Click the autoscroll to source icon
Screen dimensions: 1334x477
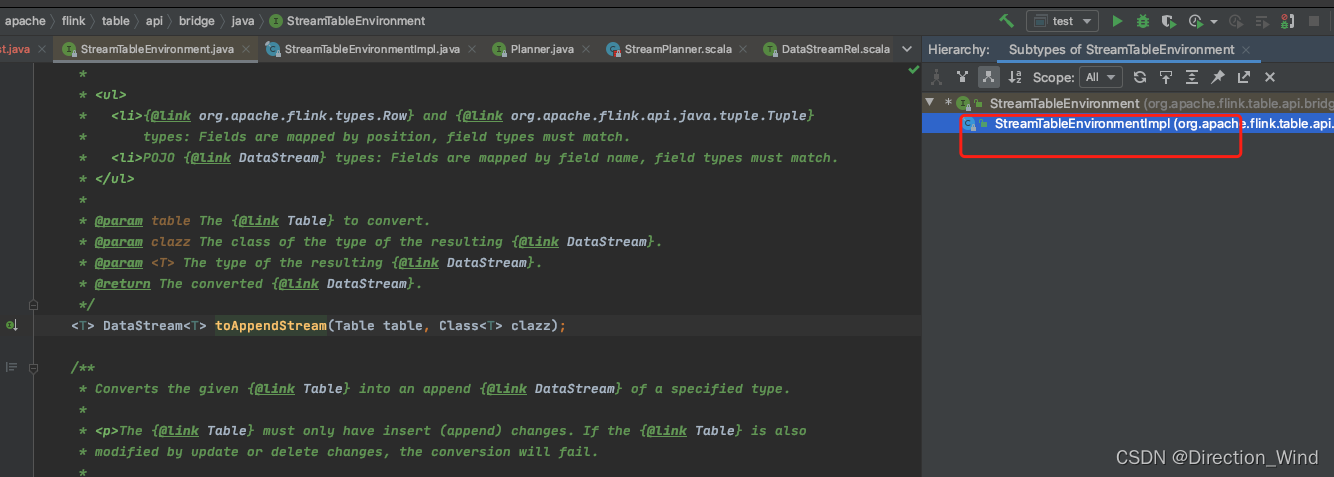tap(1166, 77)
